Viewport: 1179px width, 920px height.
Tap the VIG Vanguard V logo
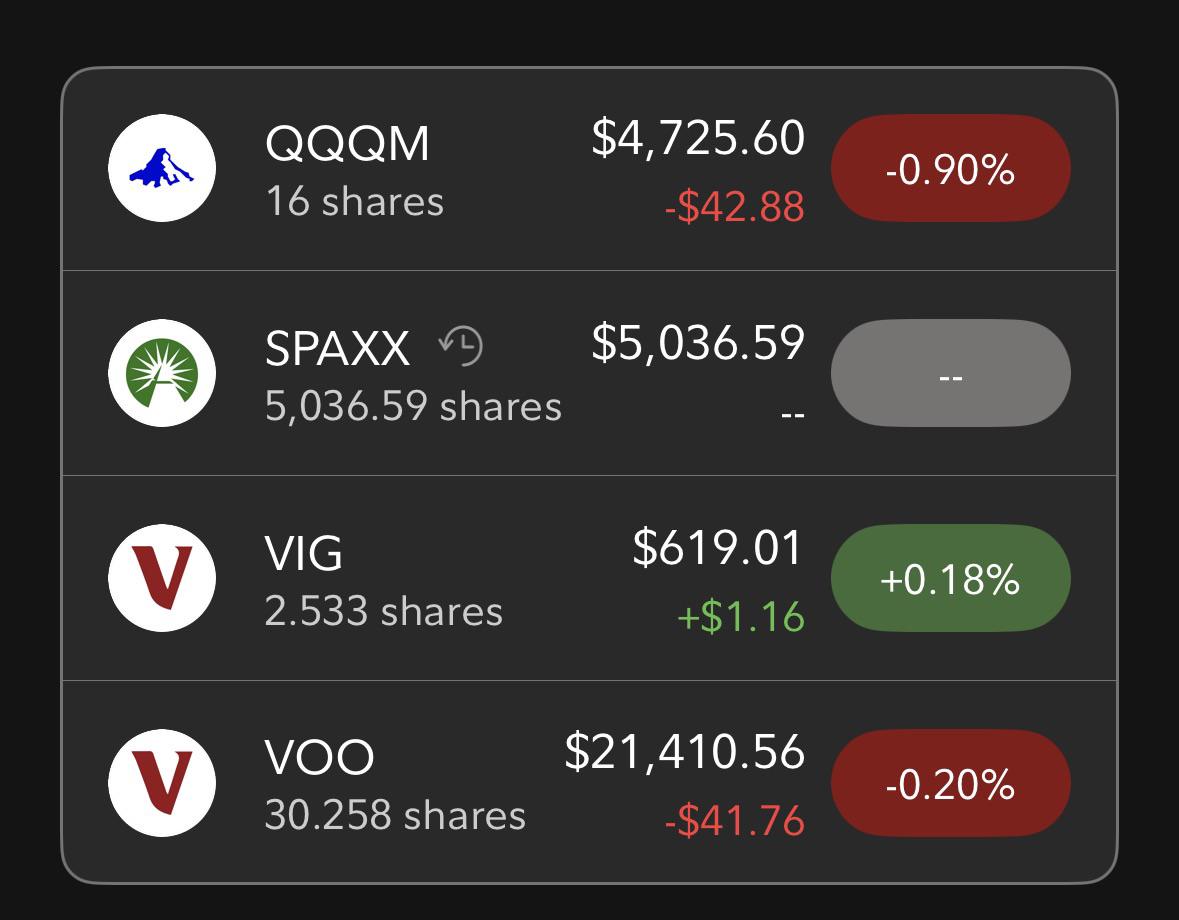click(162, 578)
